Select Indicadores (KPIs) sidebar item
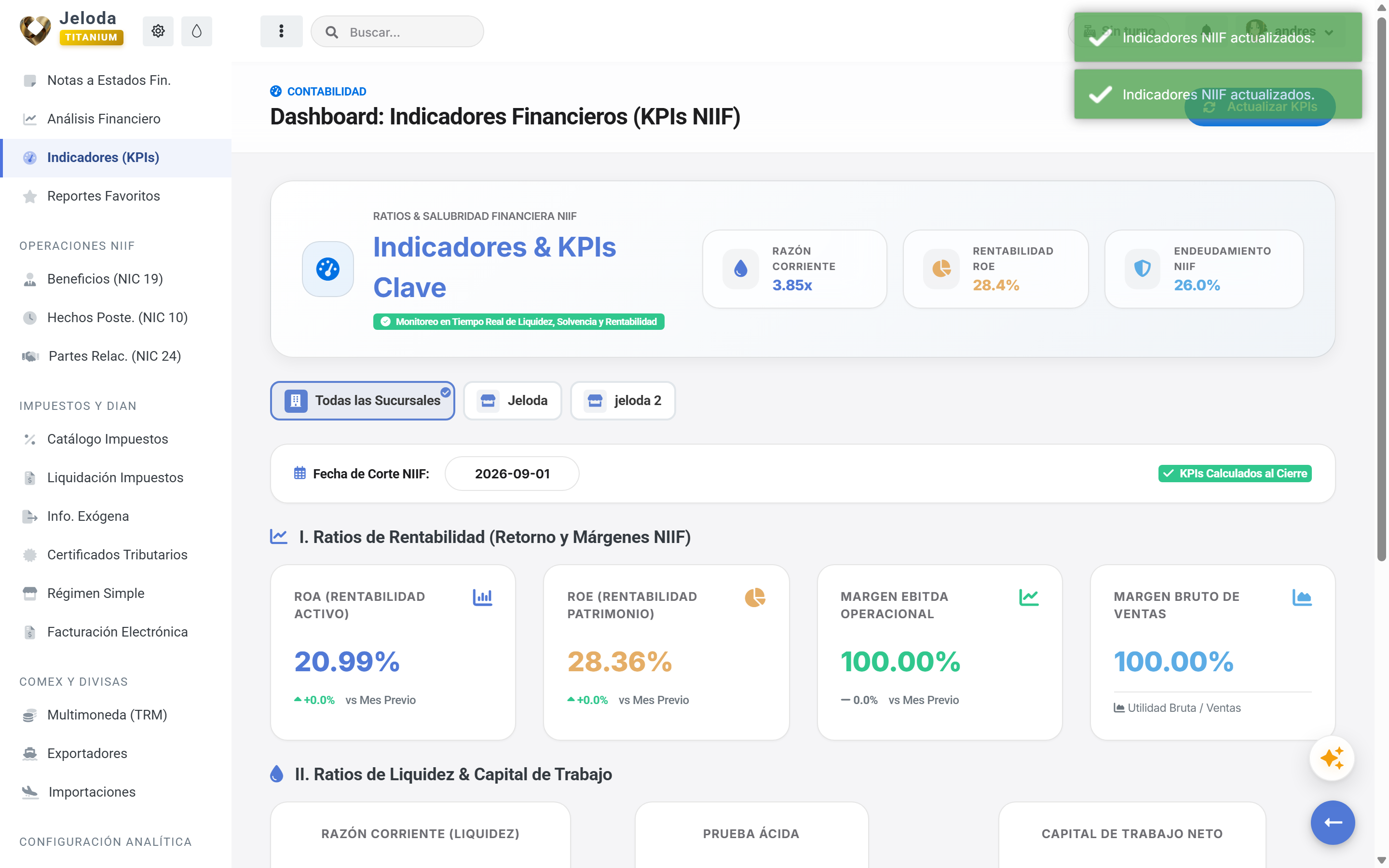This screenshot has height=868, width=1389. point(116,157)
